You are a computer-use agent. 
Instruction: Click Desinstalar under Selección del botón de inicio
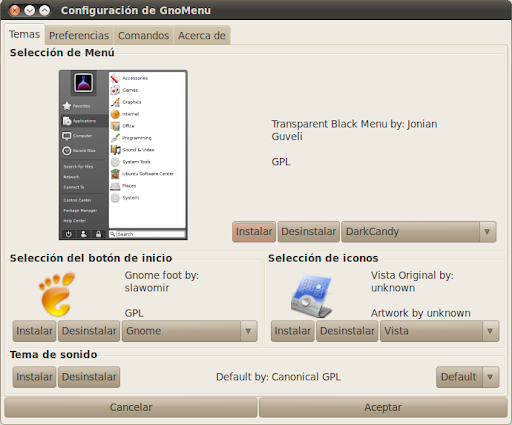click(89, 331)
